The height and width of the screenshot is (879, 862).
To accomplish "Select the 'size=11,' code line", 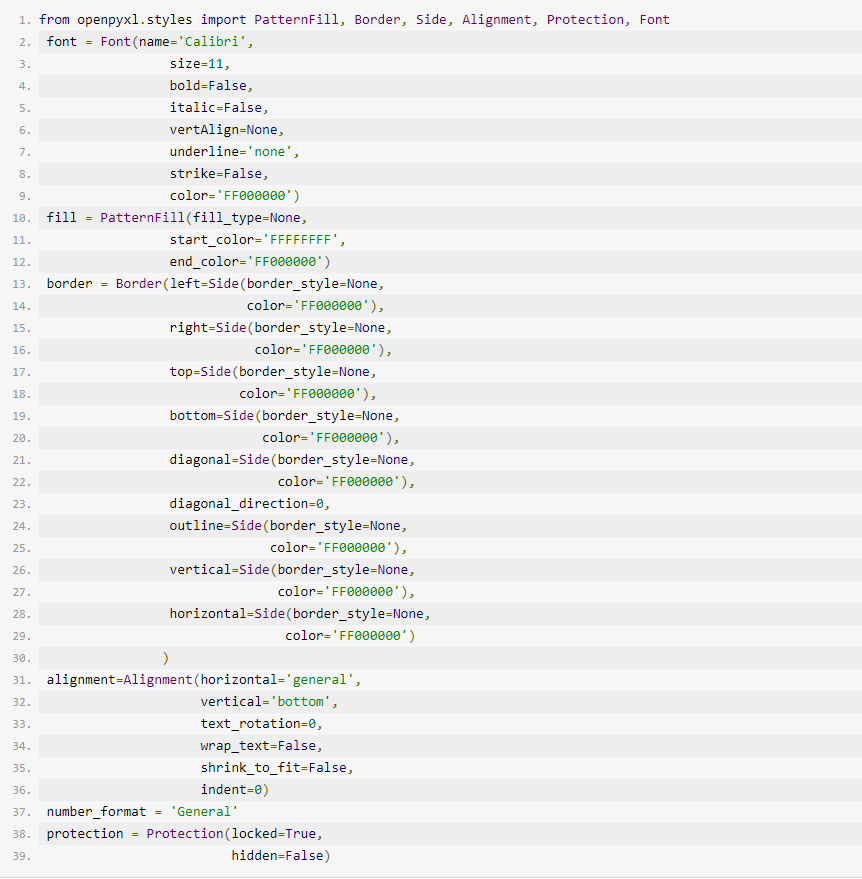I will pyautogui.click(x=200, y=64).
